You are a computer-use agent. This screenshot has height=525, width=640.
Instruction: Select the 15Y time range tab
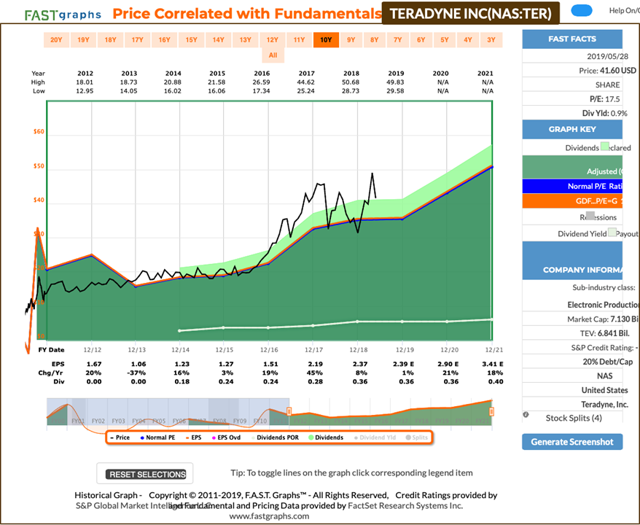(191, 40)
